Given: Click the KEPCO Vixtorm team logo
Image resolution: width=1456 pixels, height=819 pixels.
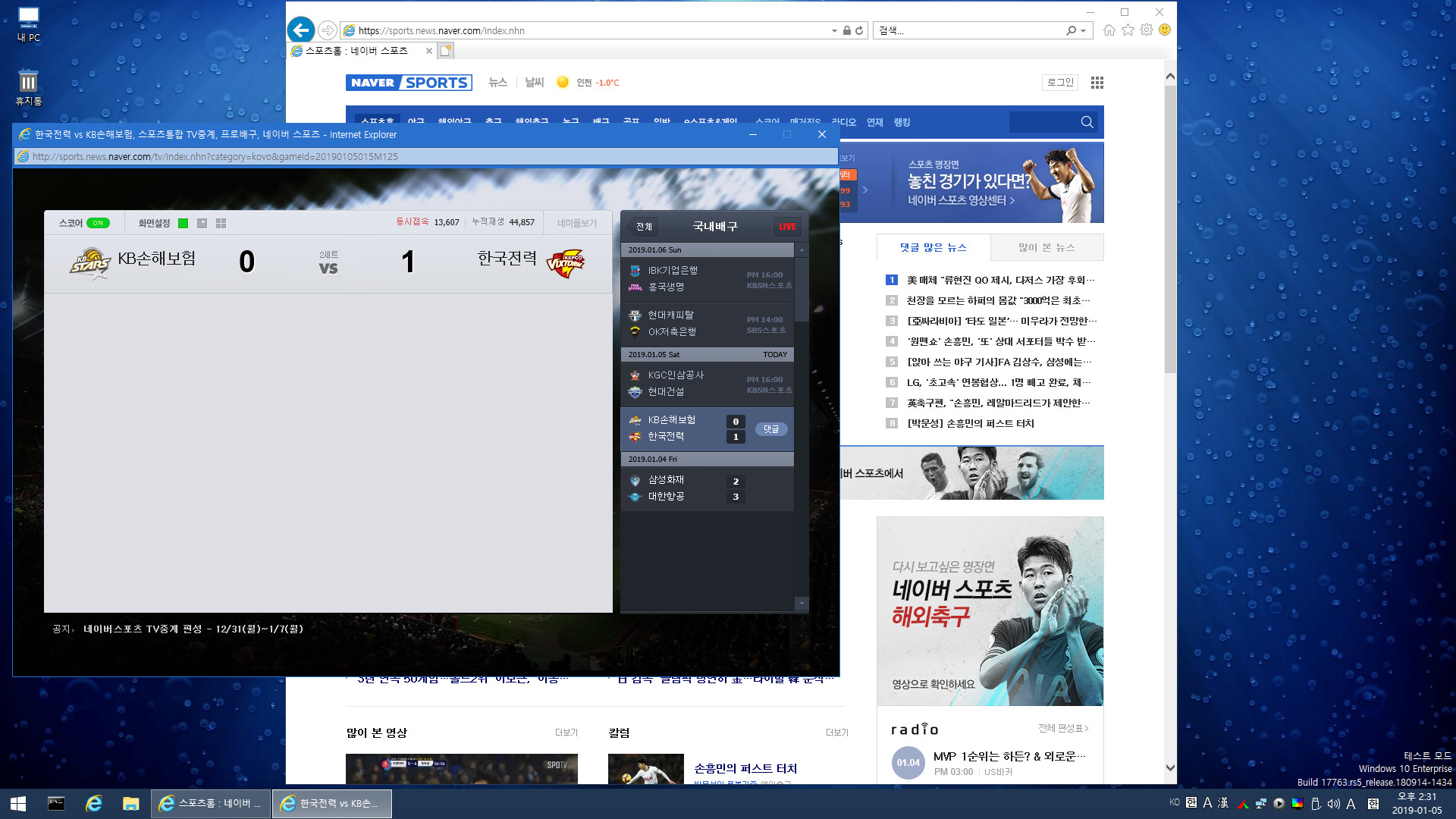Looking at the screenshot, I should coord(566,262).
